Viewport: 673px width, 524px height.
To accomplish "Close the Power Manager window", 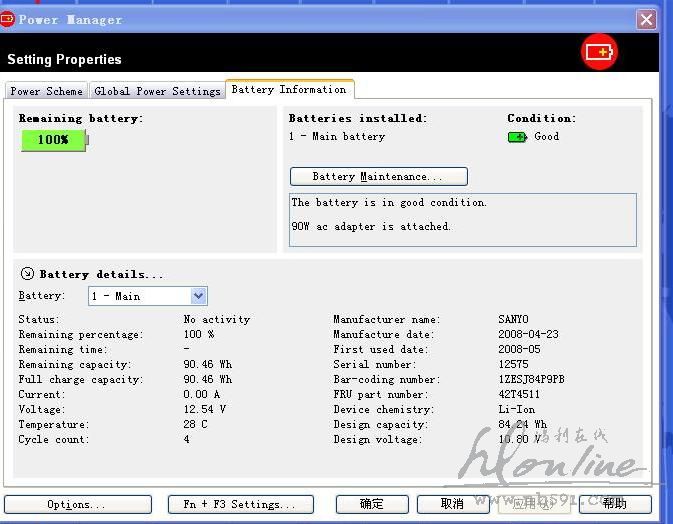I will (647, 19).
